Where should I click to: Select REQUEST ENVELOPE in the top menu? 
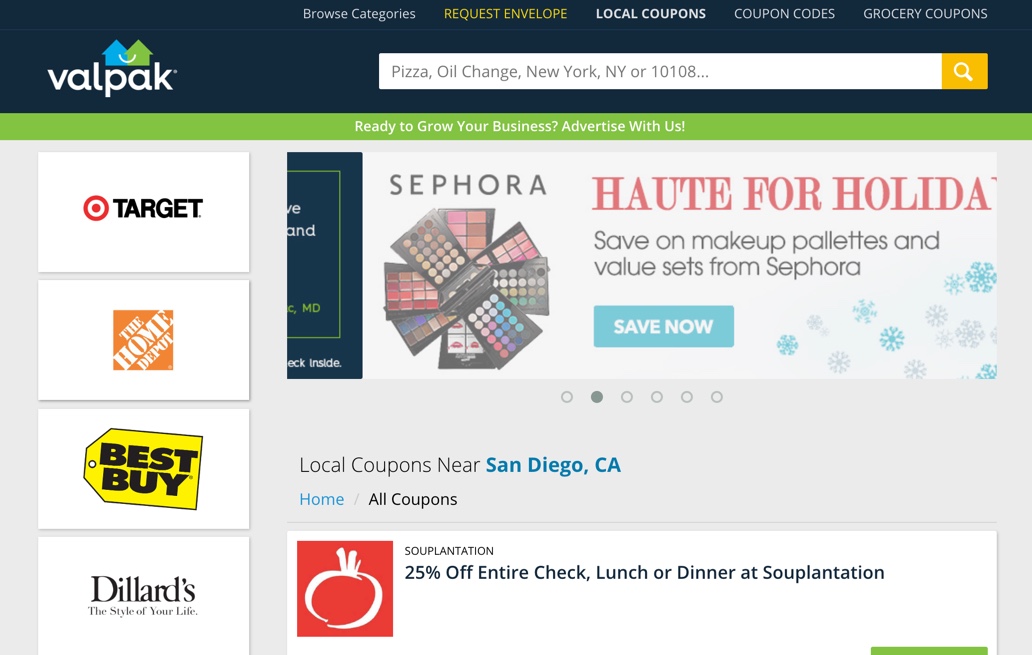tap(505, 14)
